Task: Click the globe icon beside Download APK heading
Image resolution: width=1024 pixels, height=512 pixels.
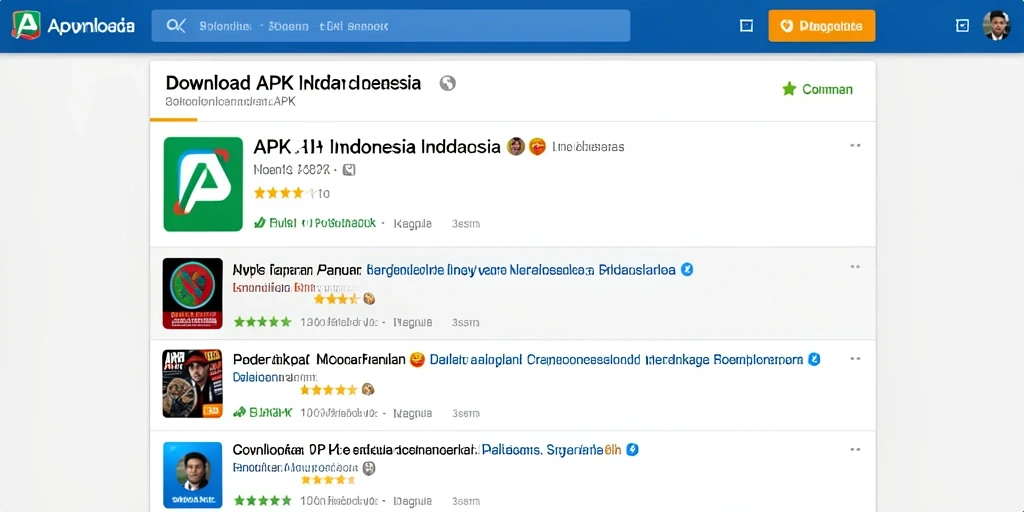Action: pos(447,83)
